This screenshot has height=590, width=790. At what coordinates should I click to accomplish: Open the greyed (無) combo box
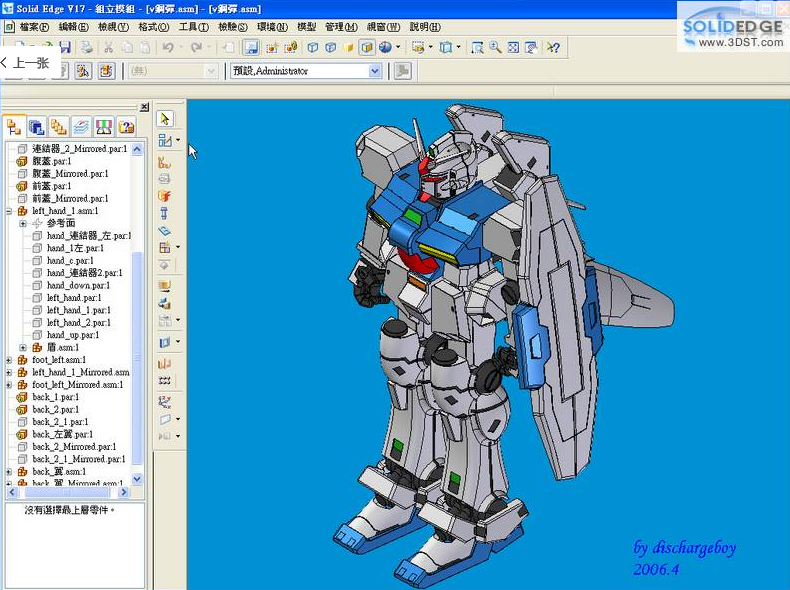(x=172, y=71)
